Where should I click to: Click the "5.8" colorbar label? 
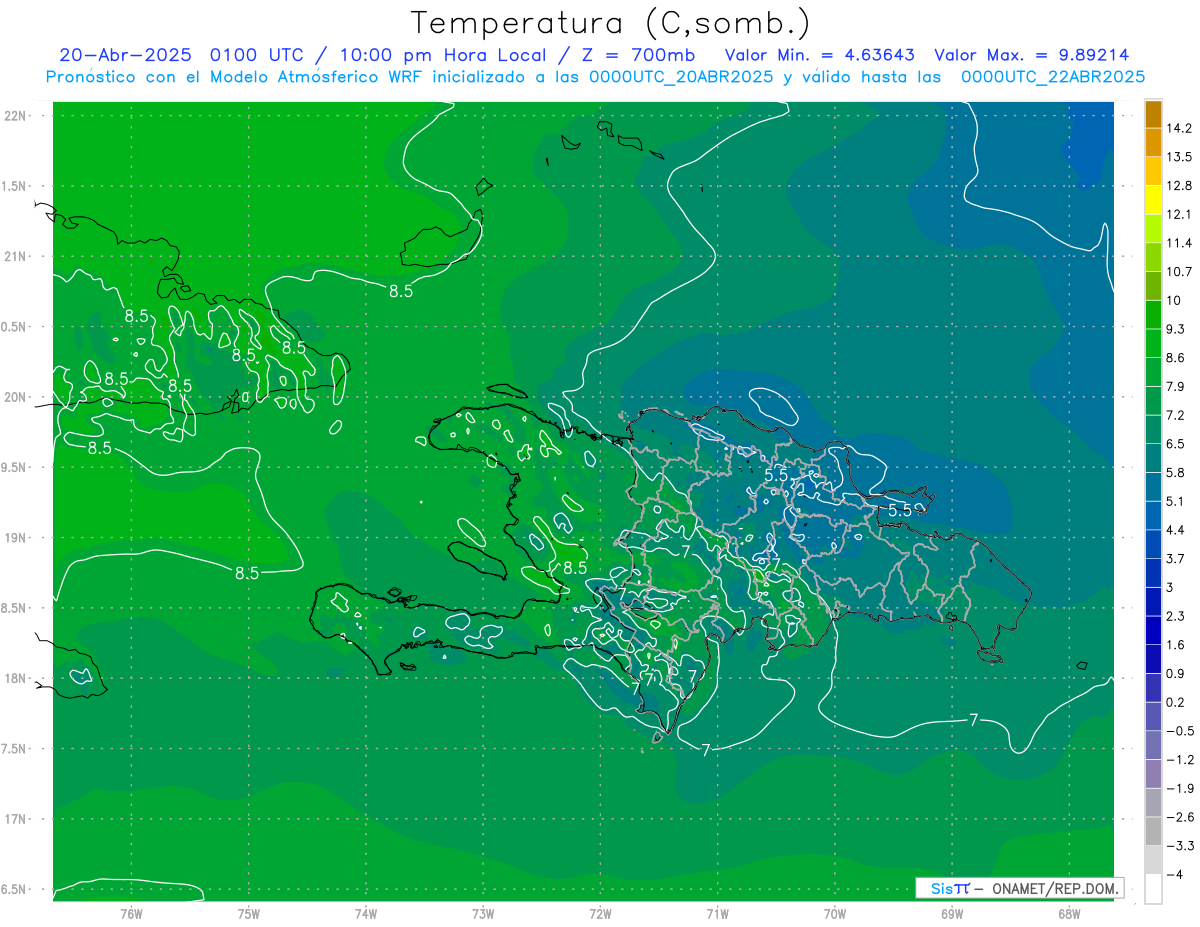click(1176, 473)
